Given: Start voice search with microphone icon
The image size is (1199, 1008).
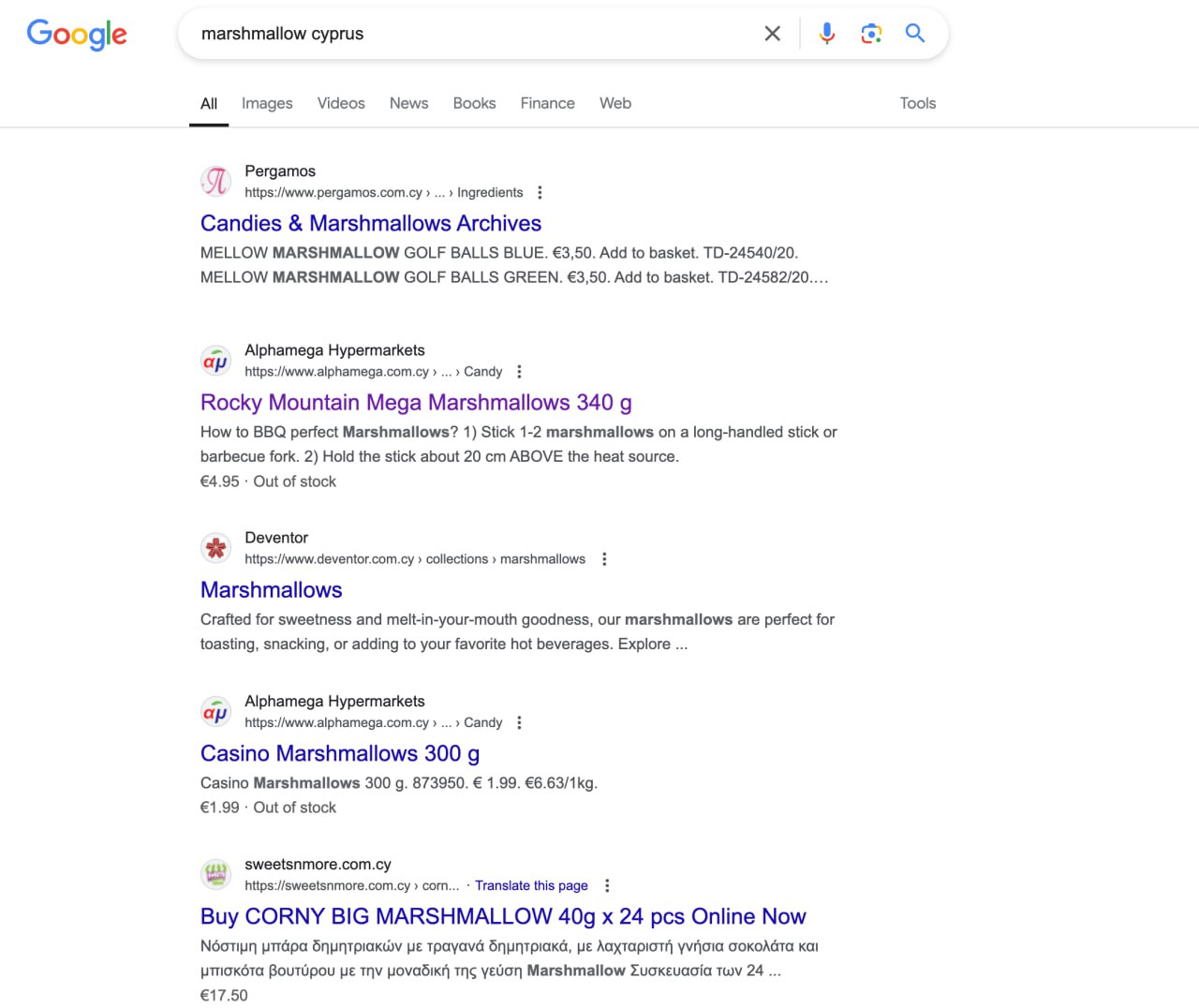Looking at the screenshot, I should 826,34.
